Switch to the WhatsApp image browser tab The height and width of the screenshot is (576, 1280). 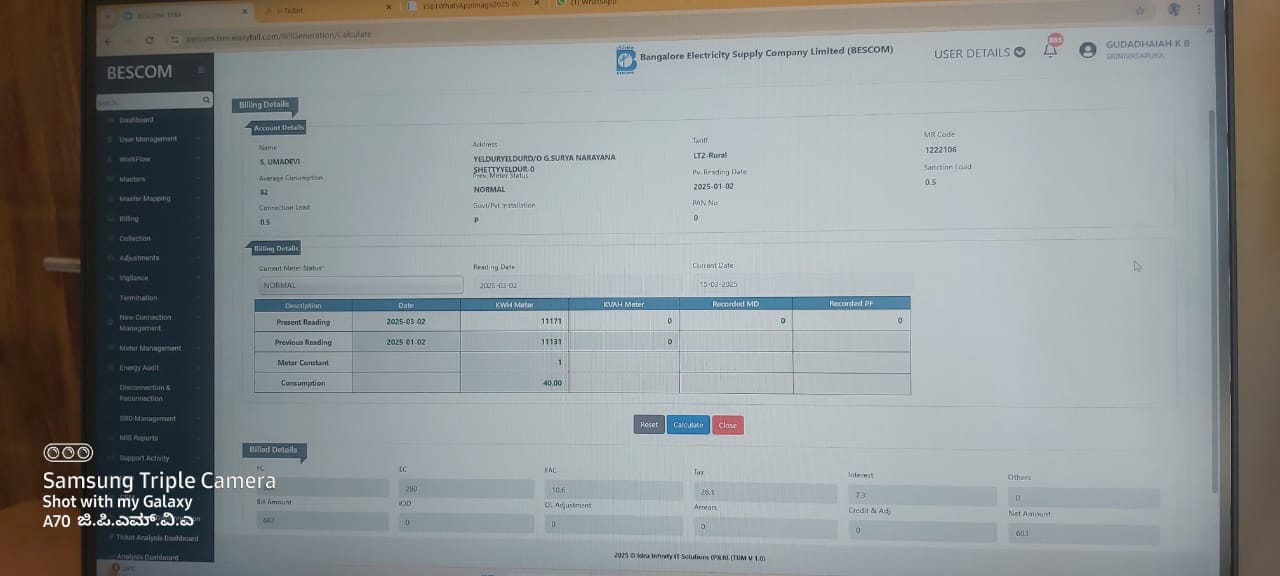click(x=470, y=5)
